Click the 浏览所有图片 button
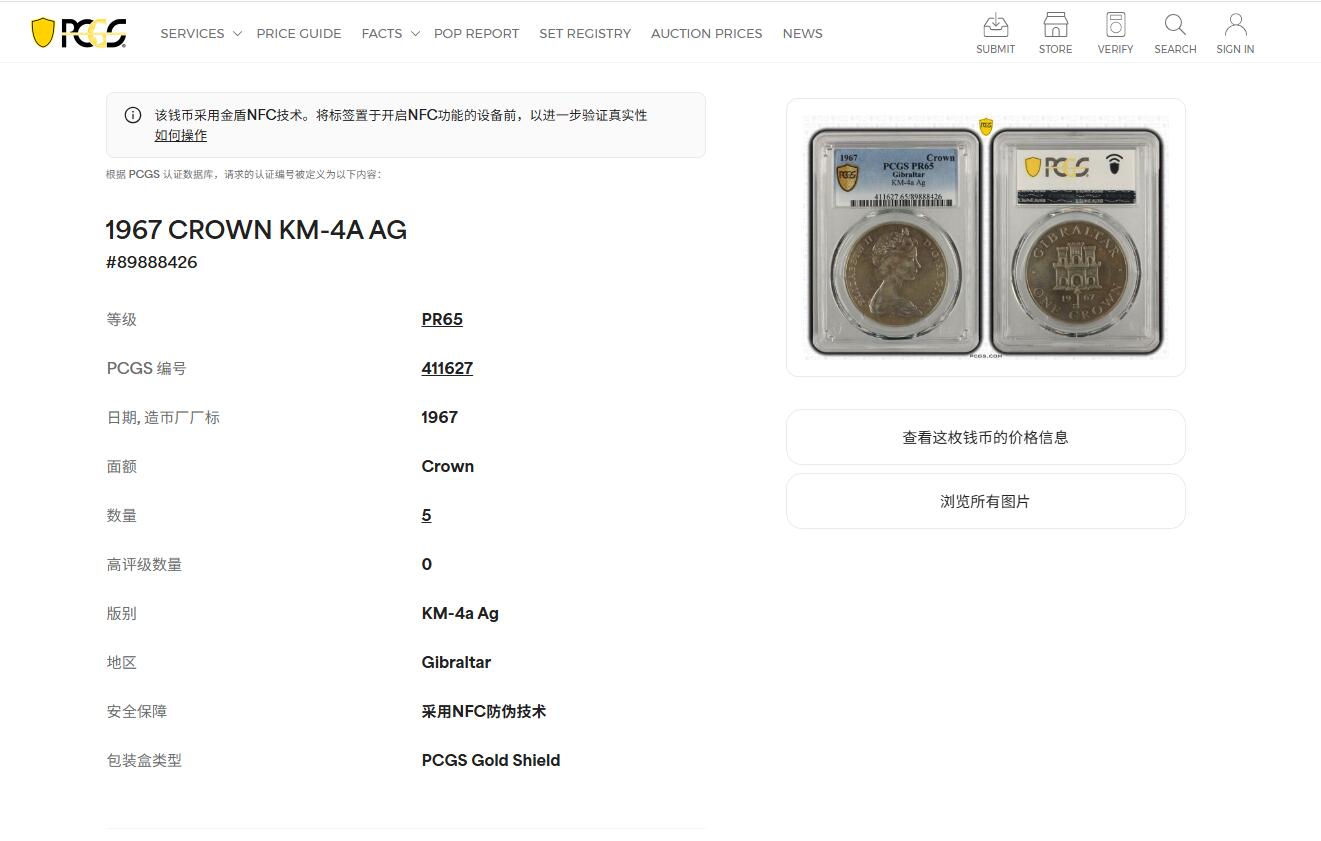 tap(986, 501)
